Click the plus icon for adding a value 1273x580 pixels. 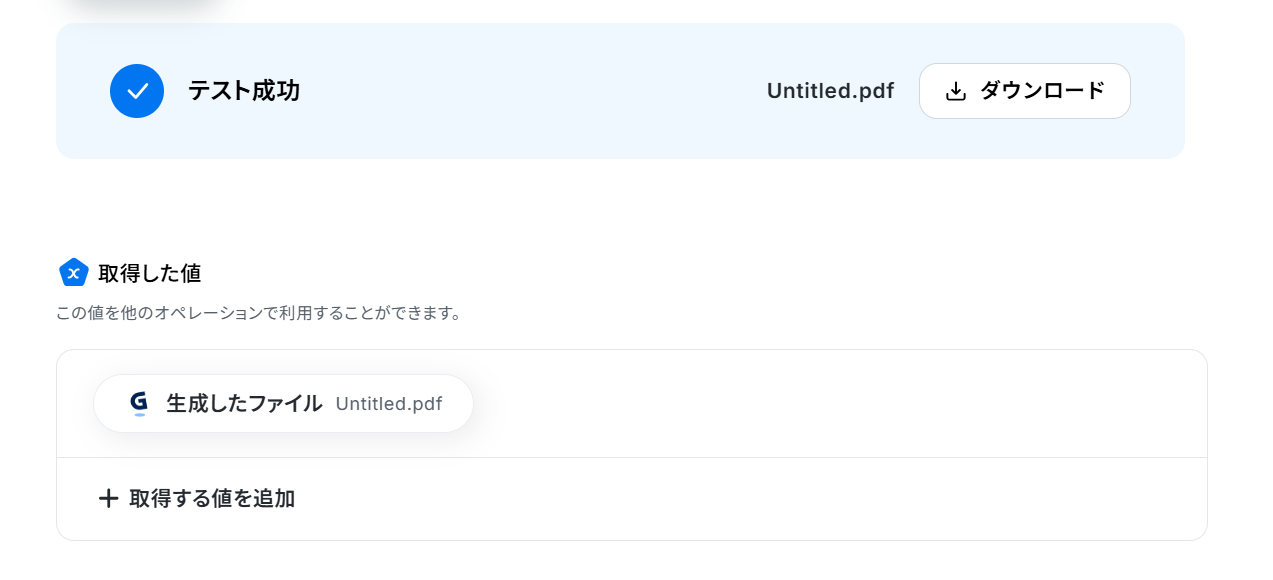point(108,498)
